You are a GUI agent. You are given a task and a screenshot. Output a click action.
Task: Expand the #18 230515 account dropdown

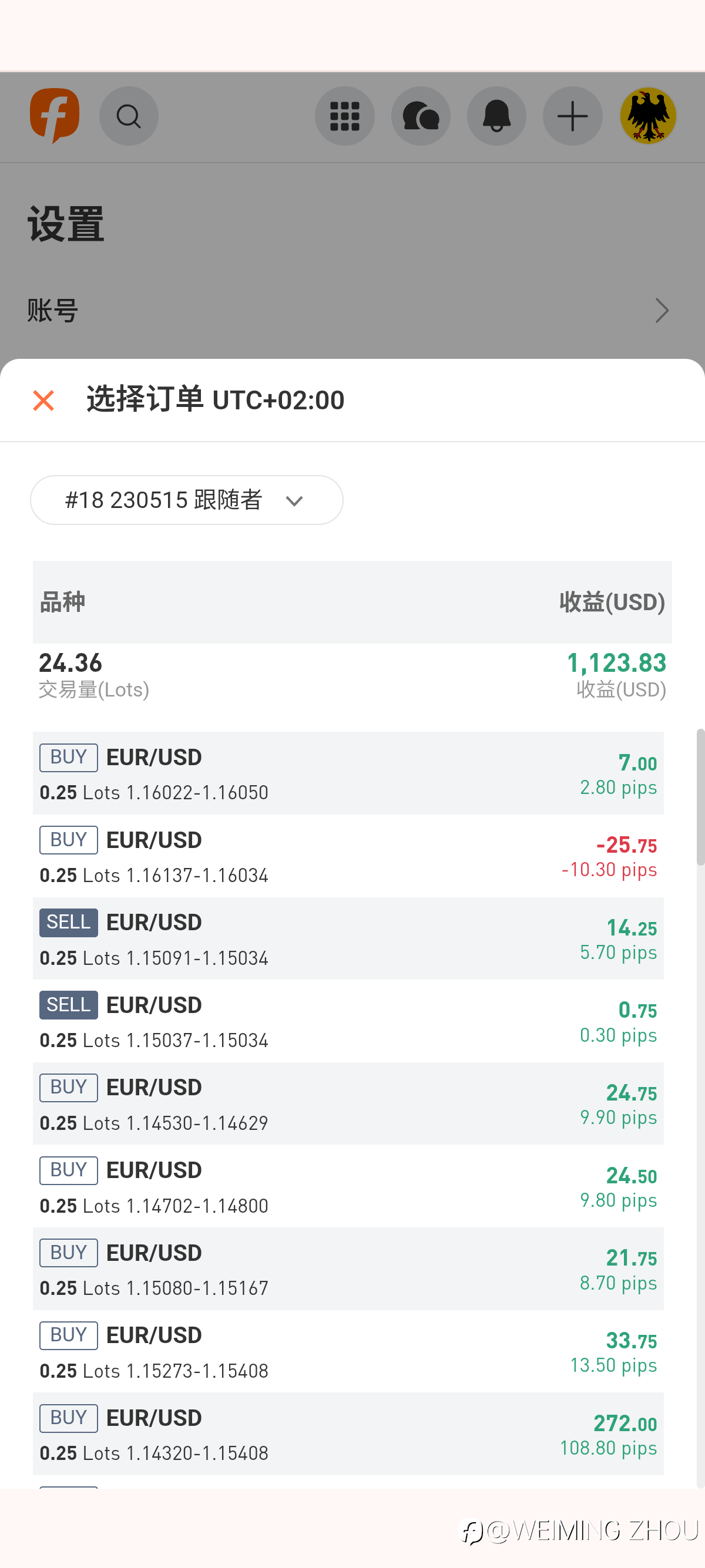(186, 500)
